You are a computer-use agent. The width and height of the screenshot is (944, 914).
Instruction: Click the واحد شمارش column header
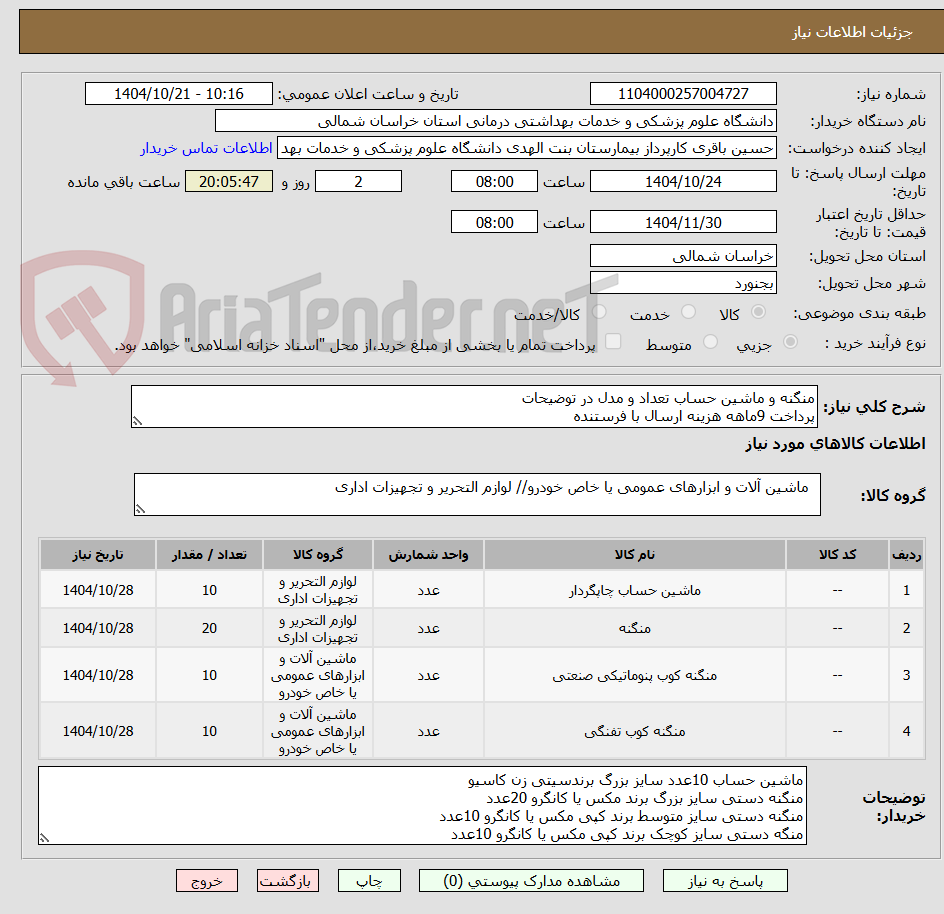click(429, 555)
